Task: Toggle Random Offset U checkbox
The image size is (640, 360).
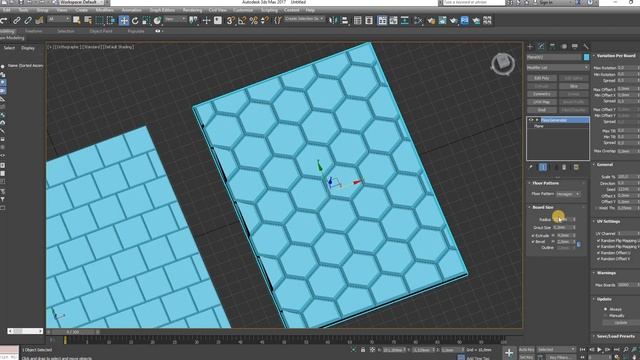Action: 598,253
